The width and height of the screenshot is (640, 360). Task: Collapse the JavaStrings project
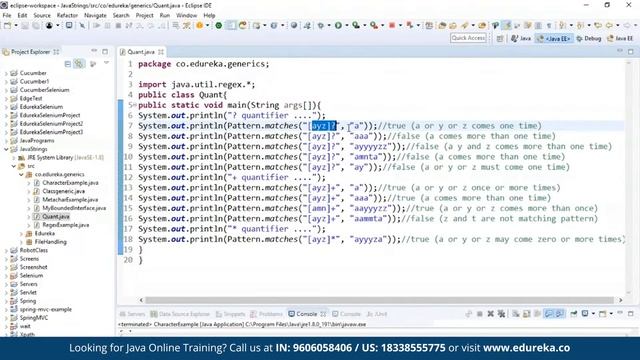point(6,149)
